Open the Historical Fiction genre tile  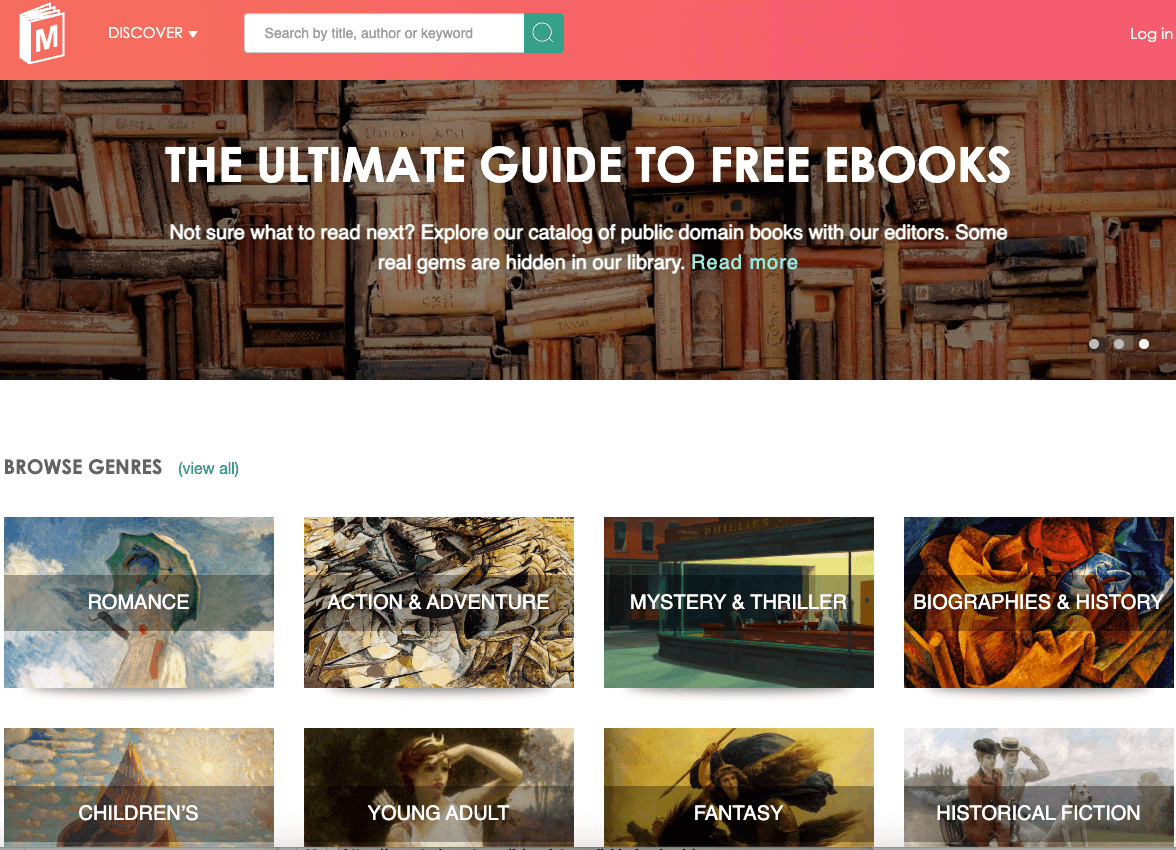1039,788
